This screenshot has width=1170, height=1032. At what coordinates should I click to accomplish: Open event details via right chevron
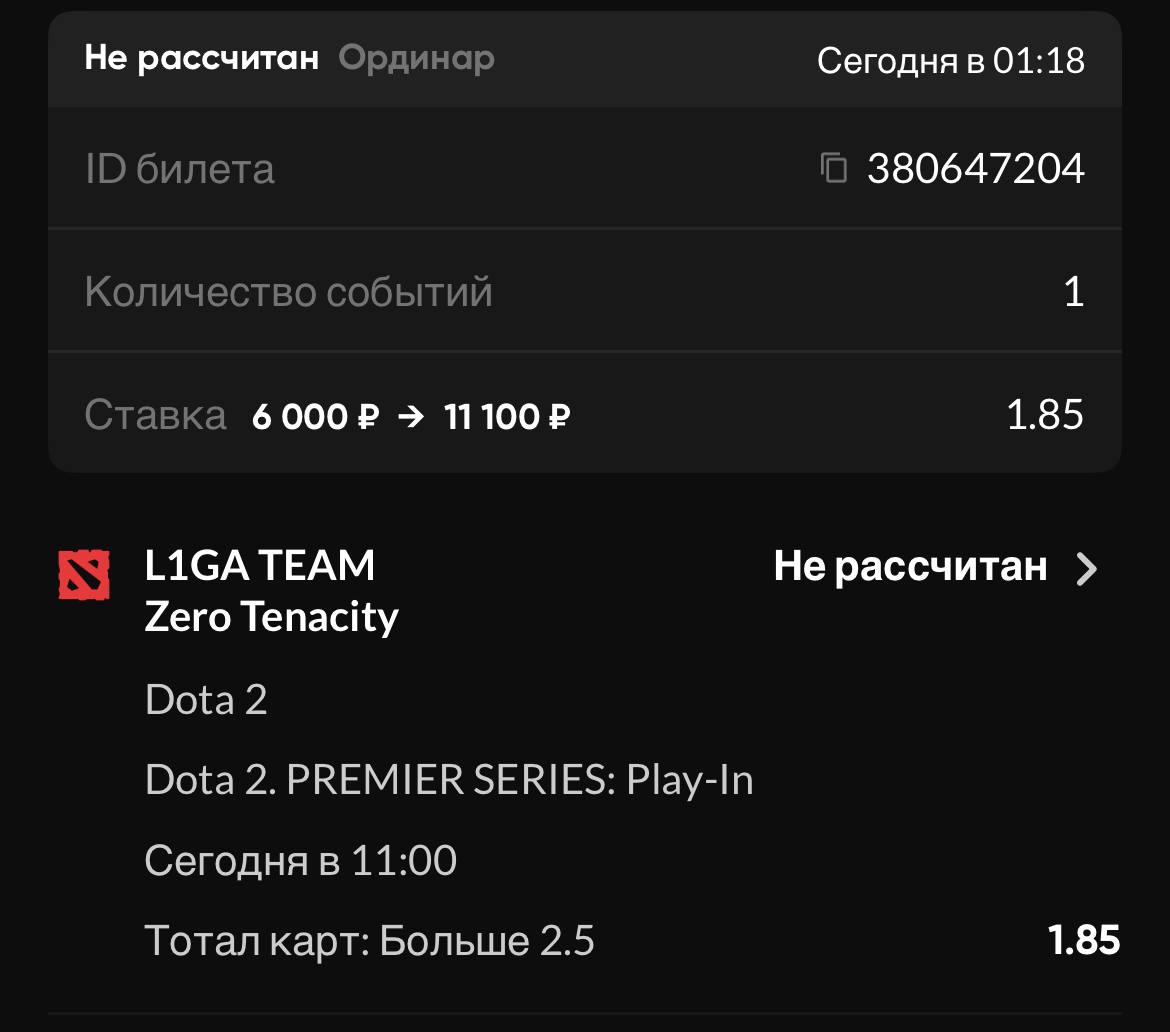(x=1086, y=569)
